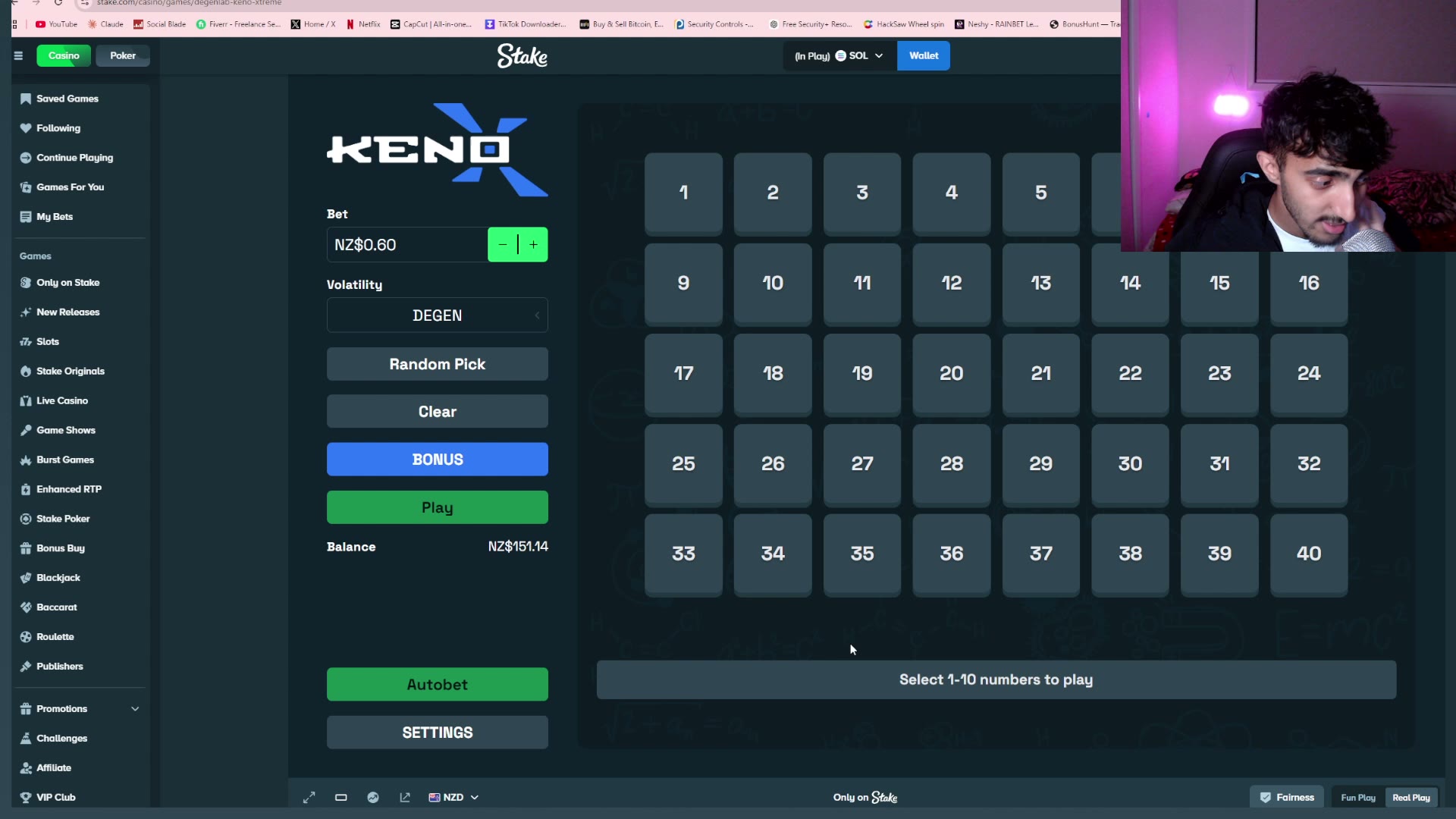
Task: Select keno number 17
Action: click(x=683, y=374)
